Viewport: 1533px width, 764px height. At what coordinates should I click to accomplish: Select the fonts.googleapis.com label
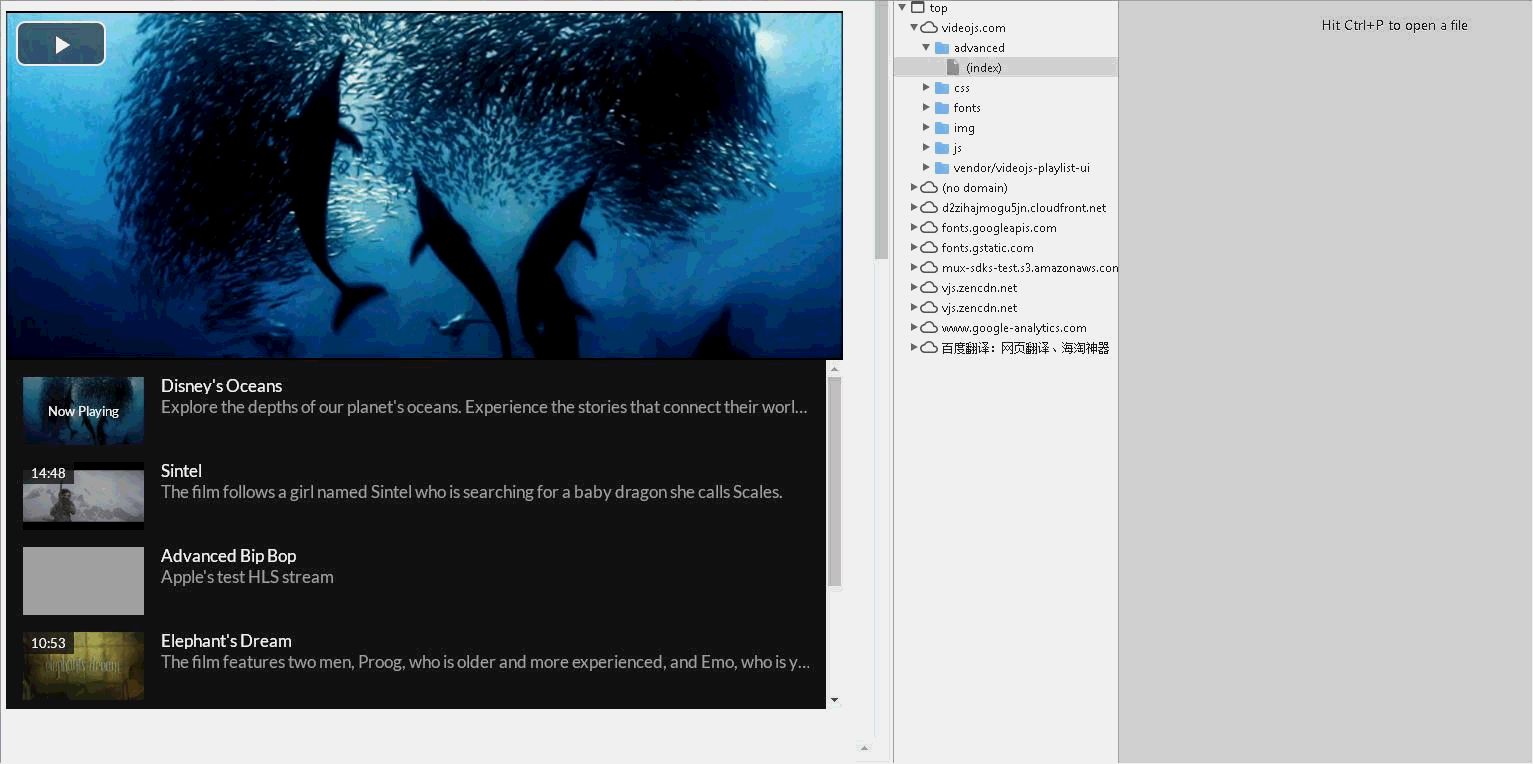click(x=999, y=228)
